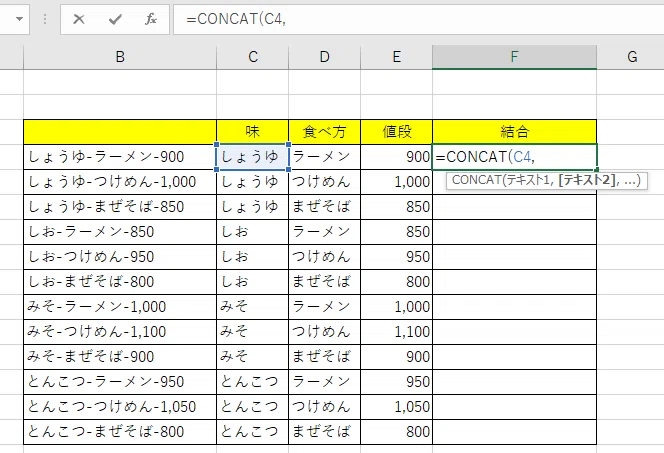The width and height of the screenshot is (664, 453).
Task: Click CONCAT link in function tooltip
Action: [x=476, y=180]
